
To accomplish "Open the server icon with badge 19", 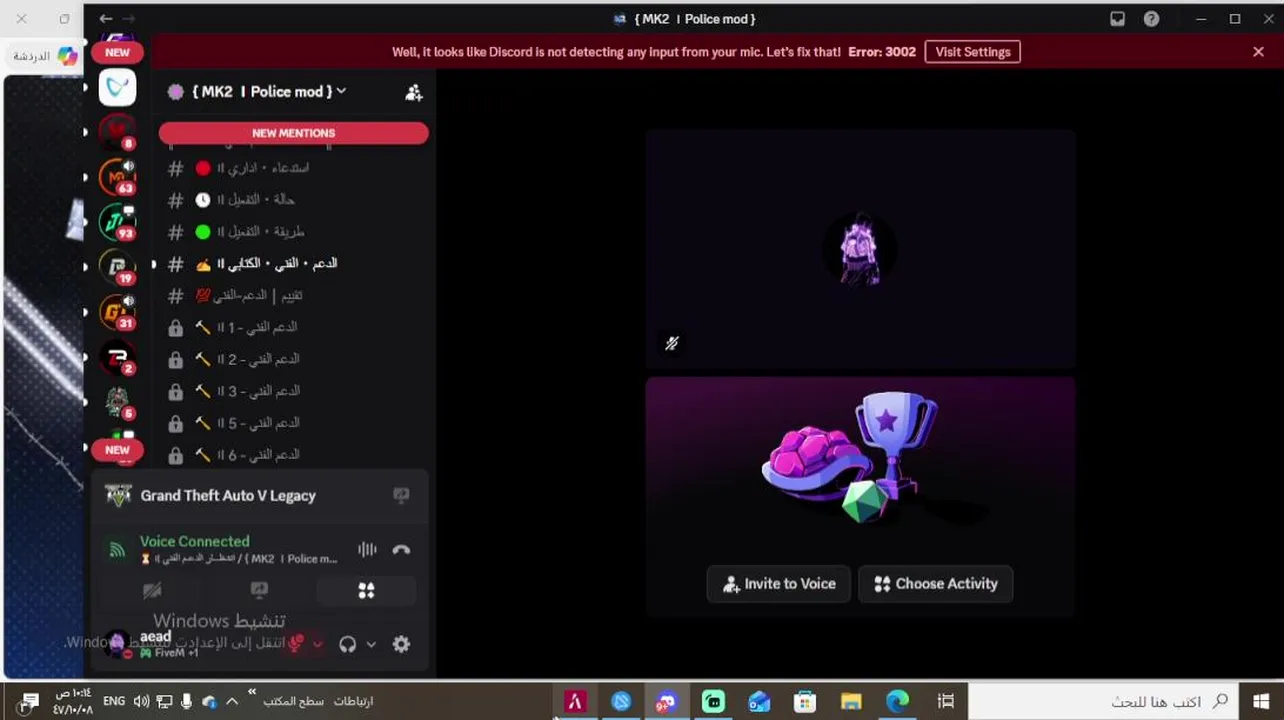I will click(117, 266).
